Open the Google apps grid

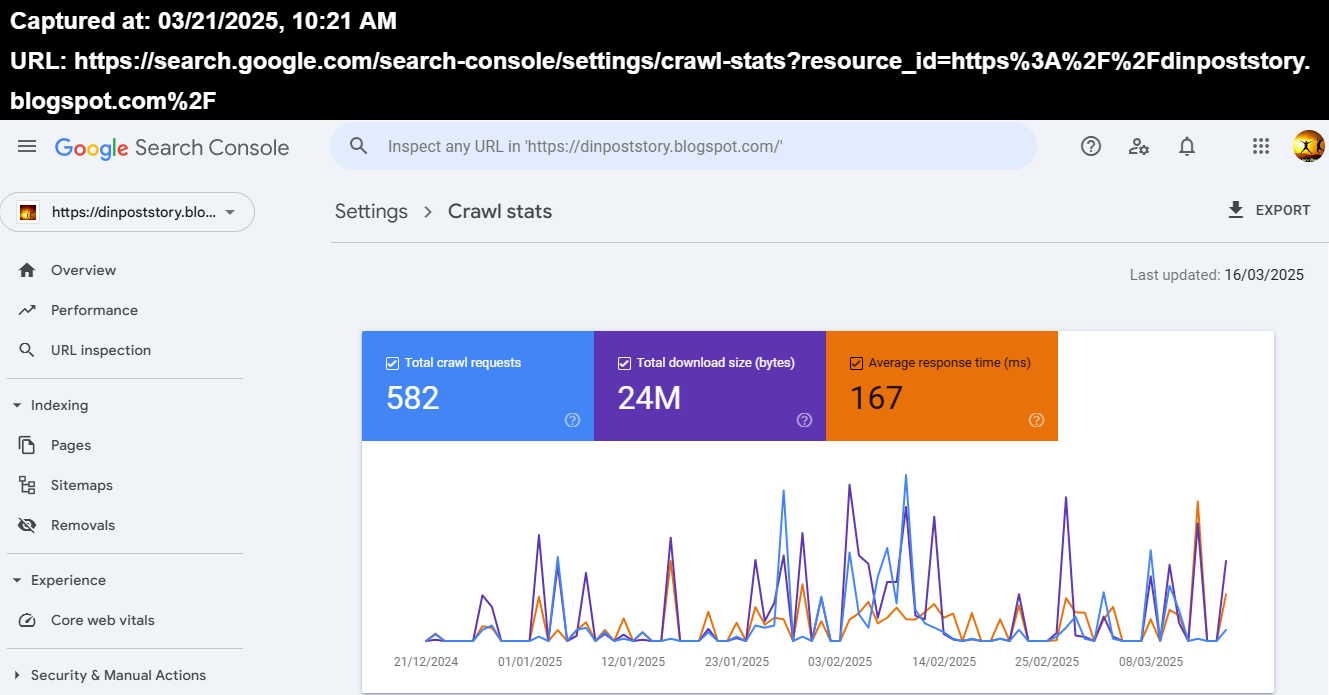pyautogui.click(x=1261, y=147)
